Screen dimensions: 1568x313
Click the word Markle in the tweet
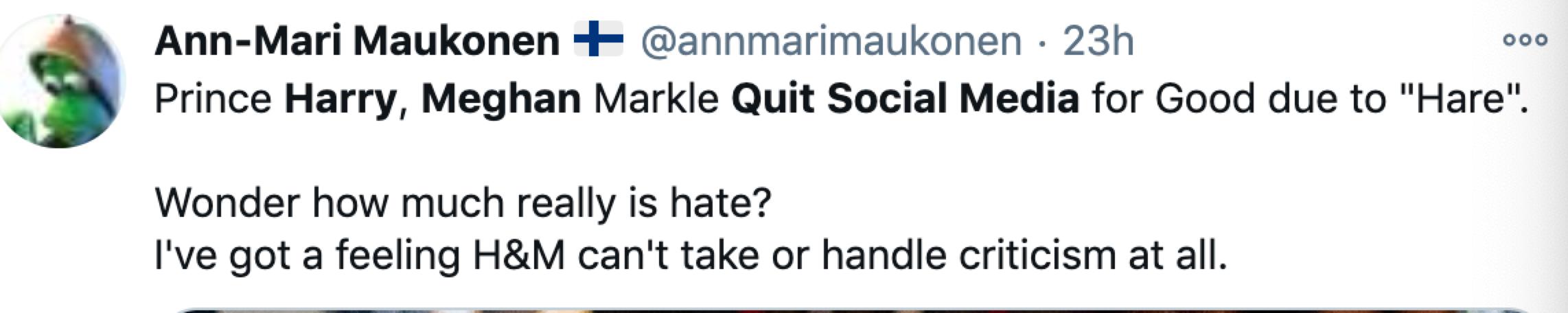click(656, 99)
